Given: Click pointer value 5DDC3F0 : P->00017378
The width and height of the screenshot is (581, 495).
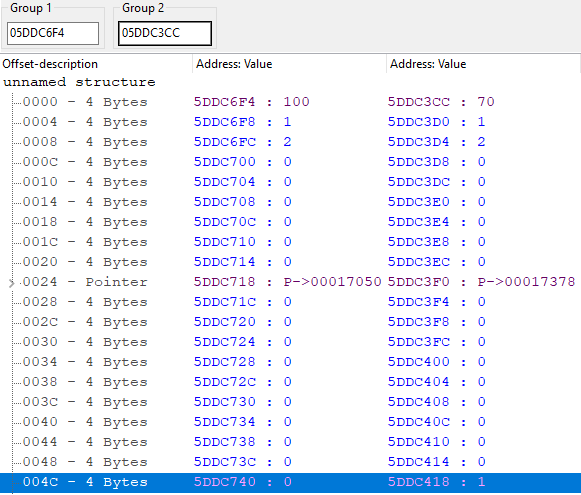Looking at the screenshot, I should (x=481, y=282).
